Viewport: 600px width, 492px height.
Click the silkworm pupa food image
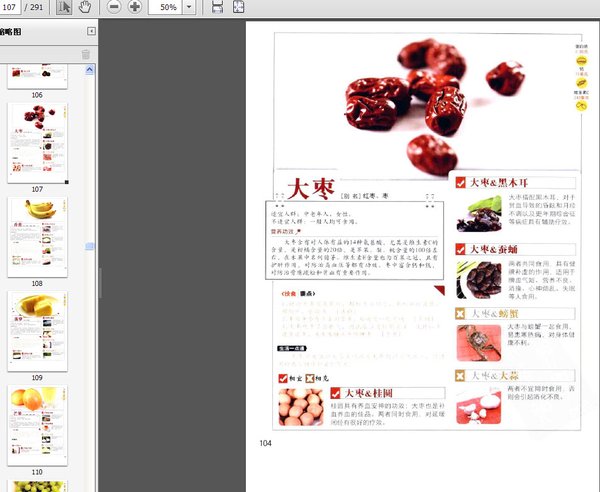479,280
